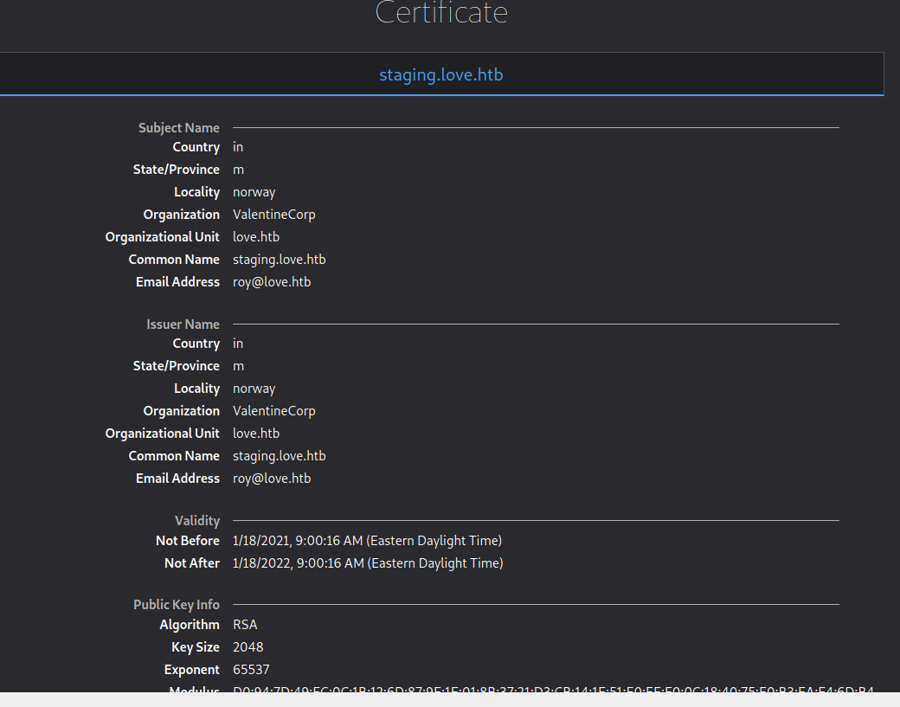Click the Public Key Info header
Image resolution: width=900 pixels, height=707 pixels.
tap(176, 605)
